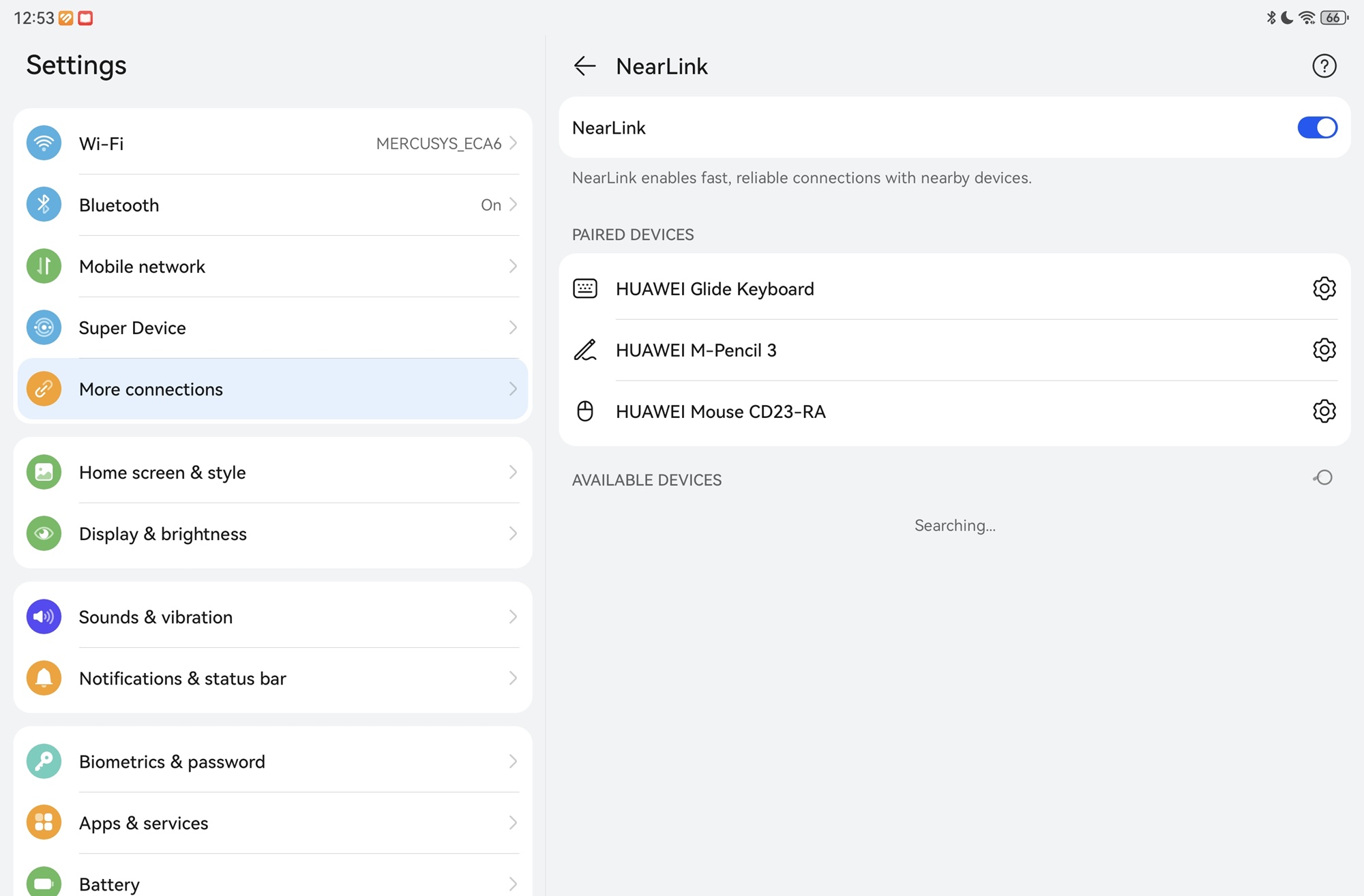Image resolution: width=1364 pixels, height=896 pixels.
Task: Refresh the available devices search
Action: coord(1323,478)
